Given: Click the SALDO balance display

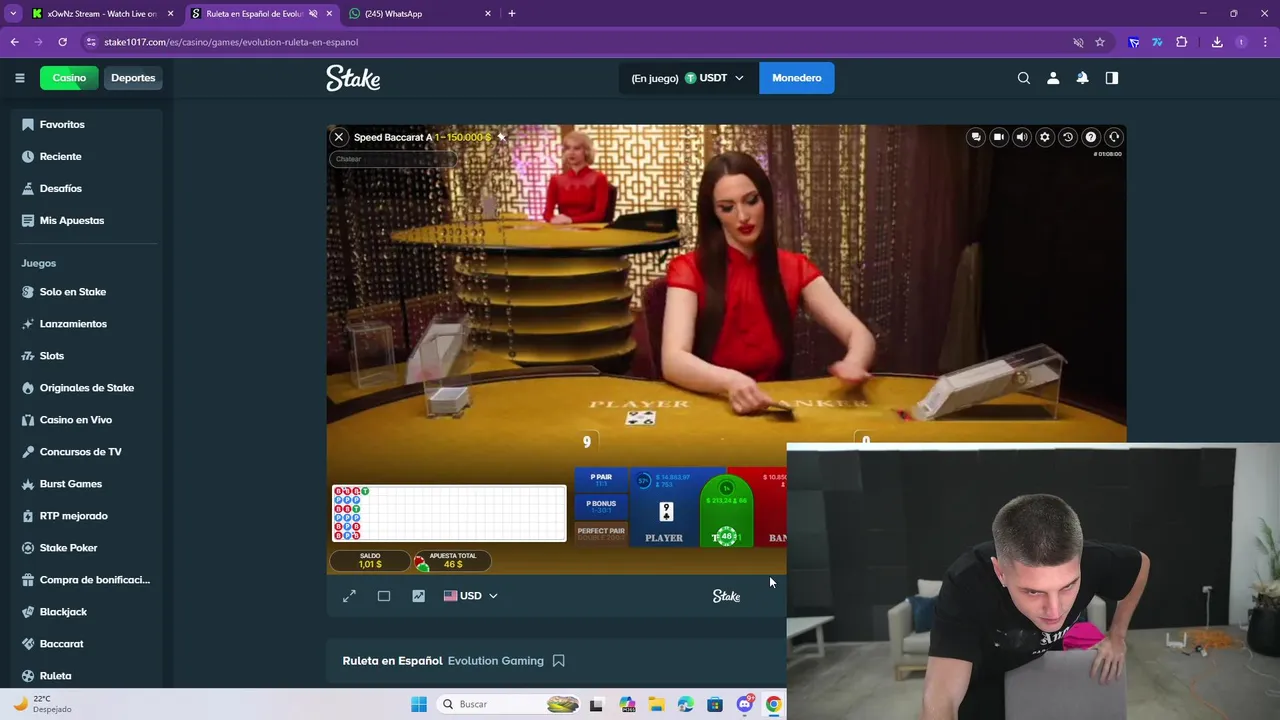Looking at the screenshot, I should (x=370, y=560).
